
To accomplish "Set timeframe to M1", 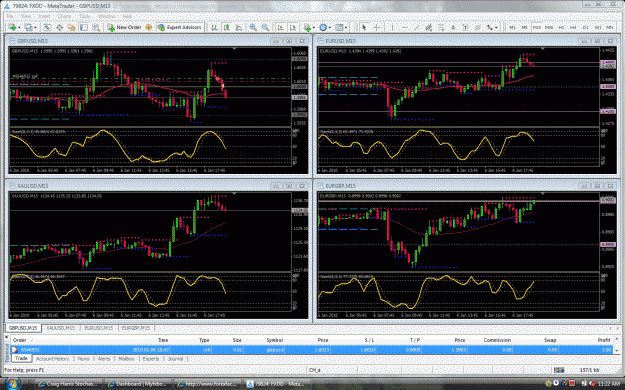I will pyautogui.click(x=512, y=27).
